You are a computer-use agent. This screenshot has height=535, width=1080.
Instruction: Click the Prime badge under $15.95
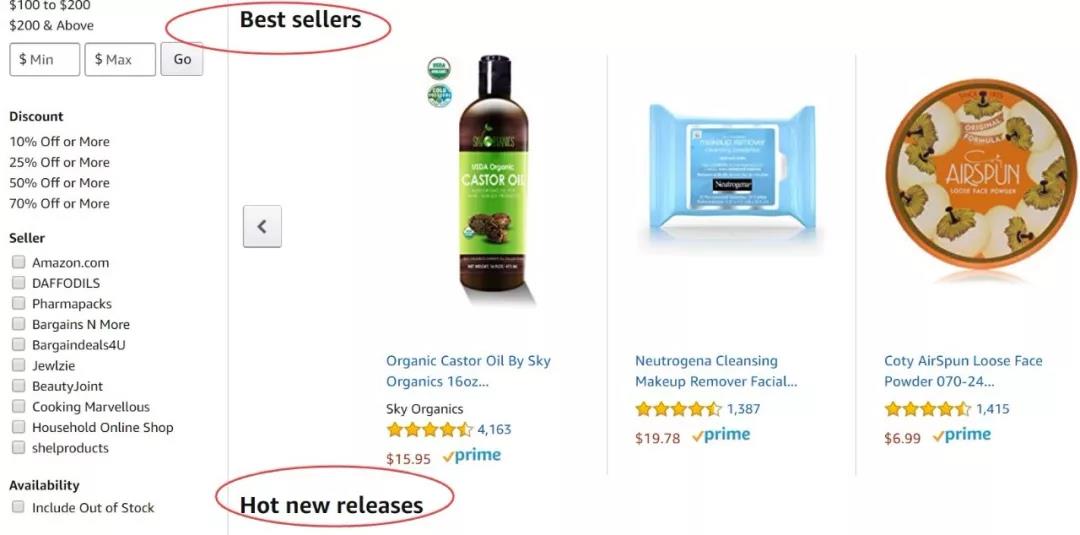point(472,456)
